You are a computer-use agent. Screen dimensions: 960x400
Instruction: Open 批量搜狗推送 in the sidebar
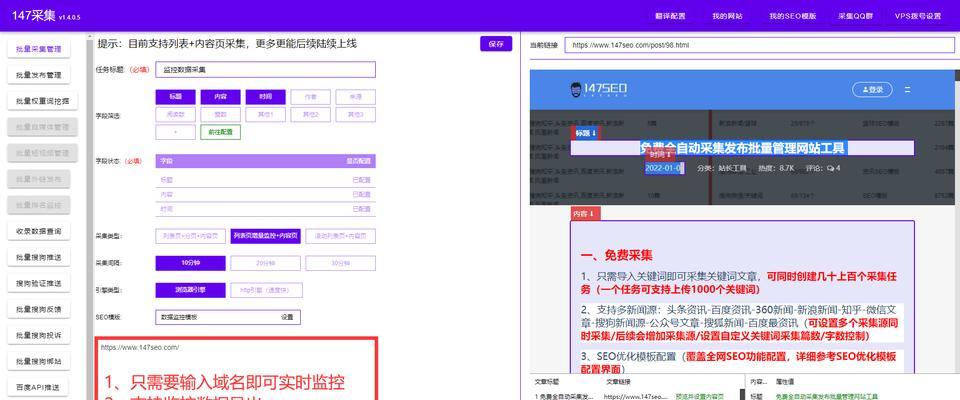coord(39,257)
